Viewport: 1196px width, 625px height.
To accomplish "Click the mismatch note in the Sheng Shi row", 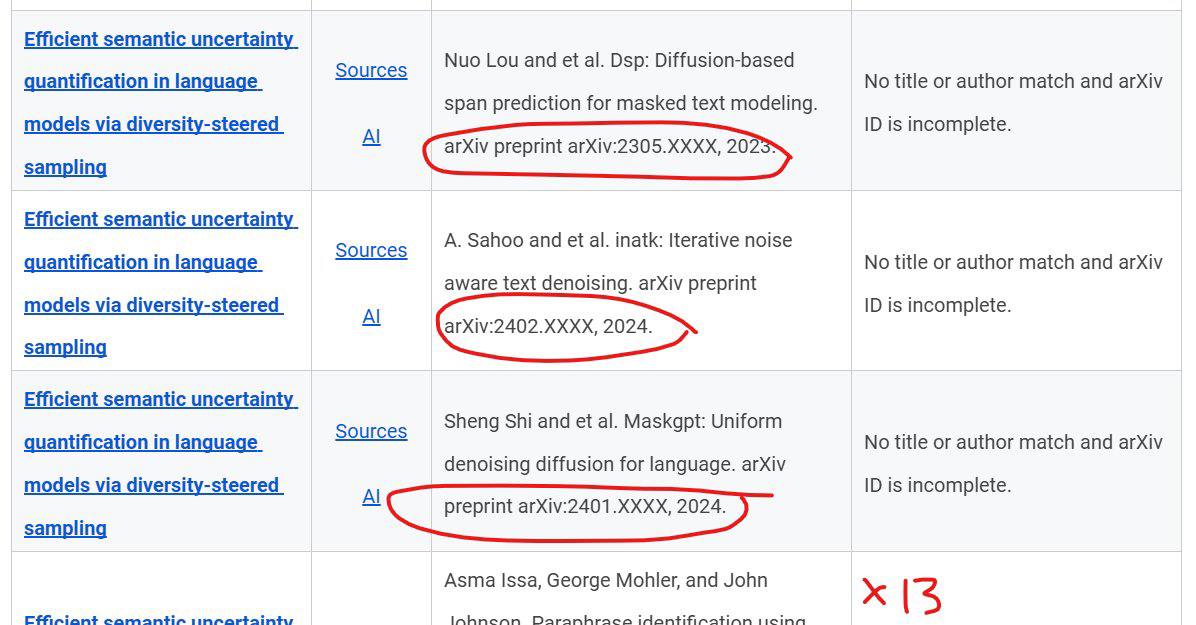I will coord(1013,463).
